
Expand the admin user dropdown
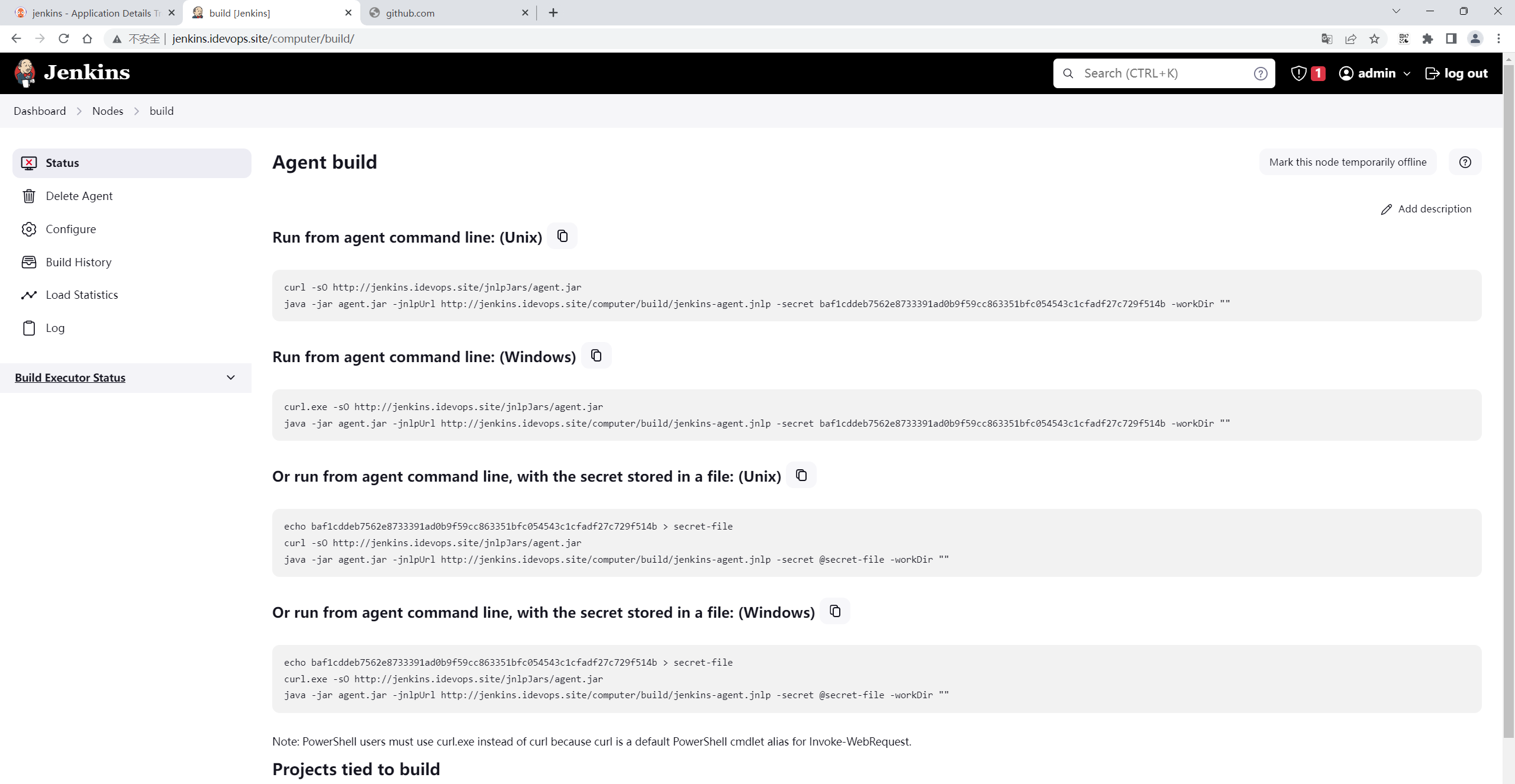1407,73
